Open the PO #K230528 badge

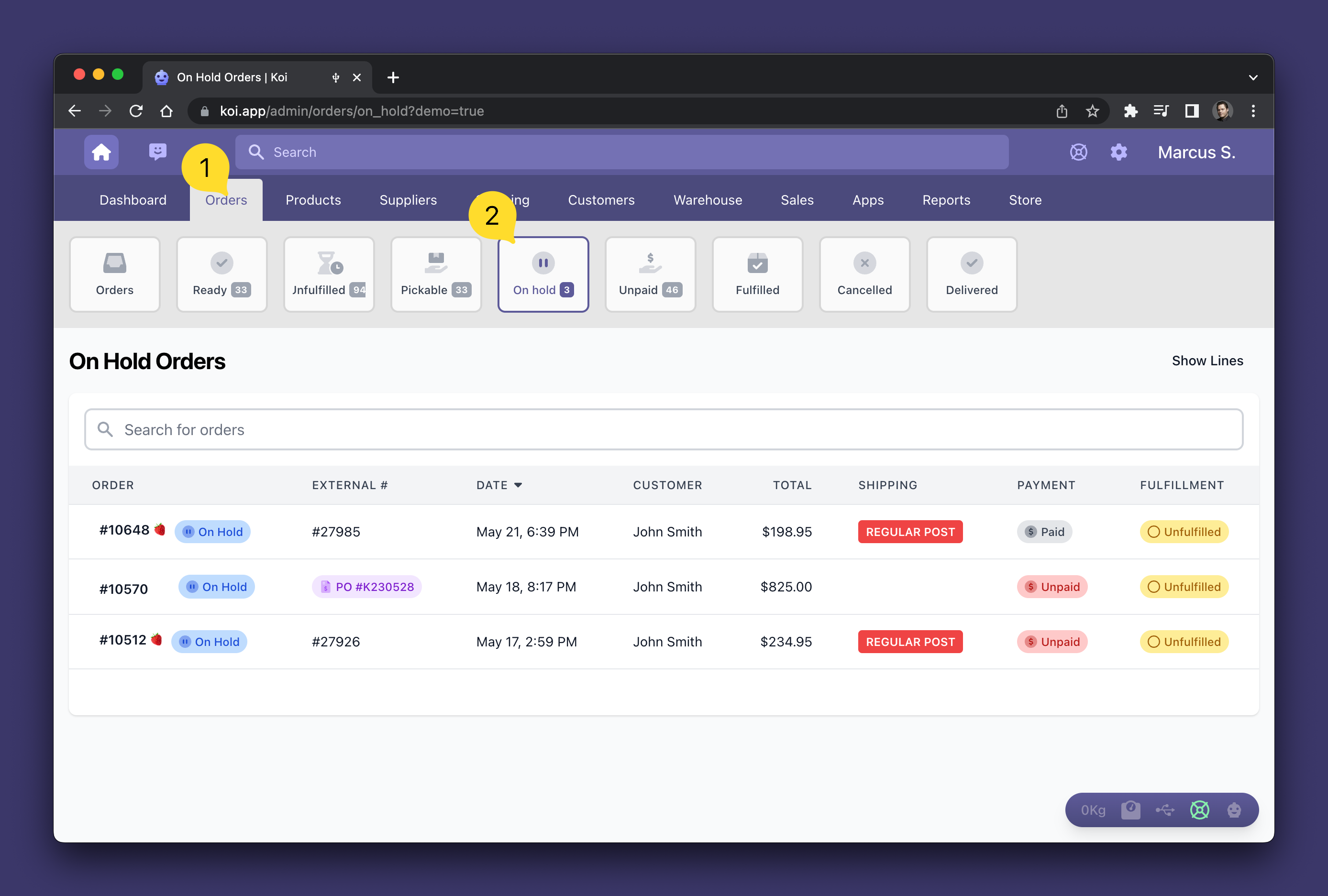367,587
